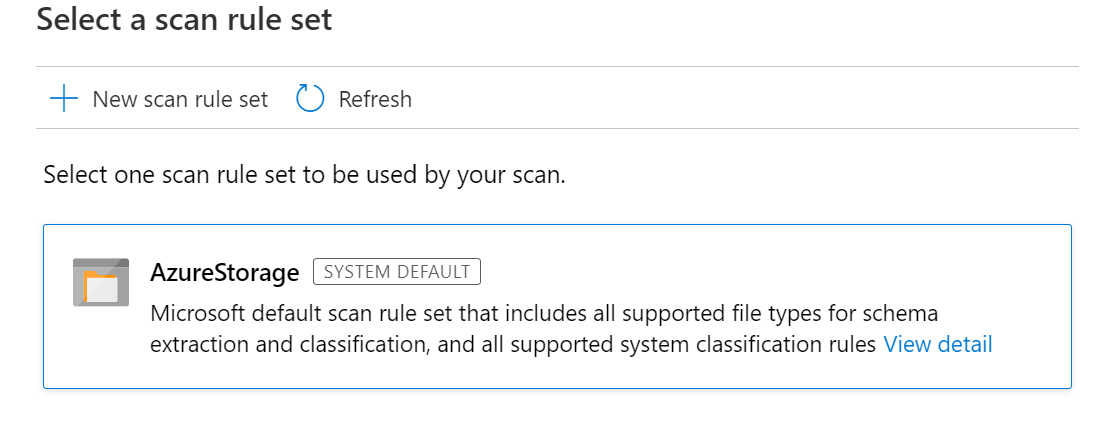Click the 'Select one scan rule set' instruction text
The width and height of the screenshot is (1114, 445).
coord(304,177)
